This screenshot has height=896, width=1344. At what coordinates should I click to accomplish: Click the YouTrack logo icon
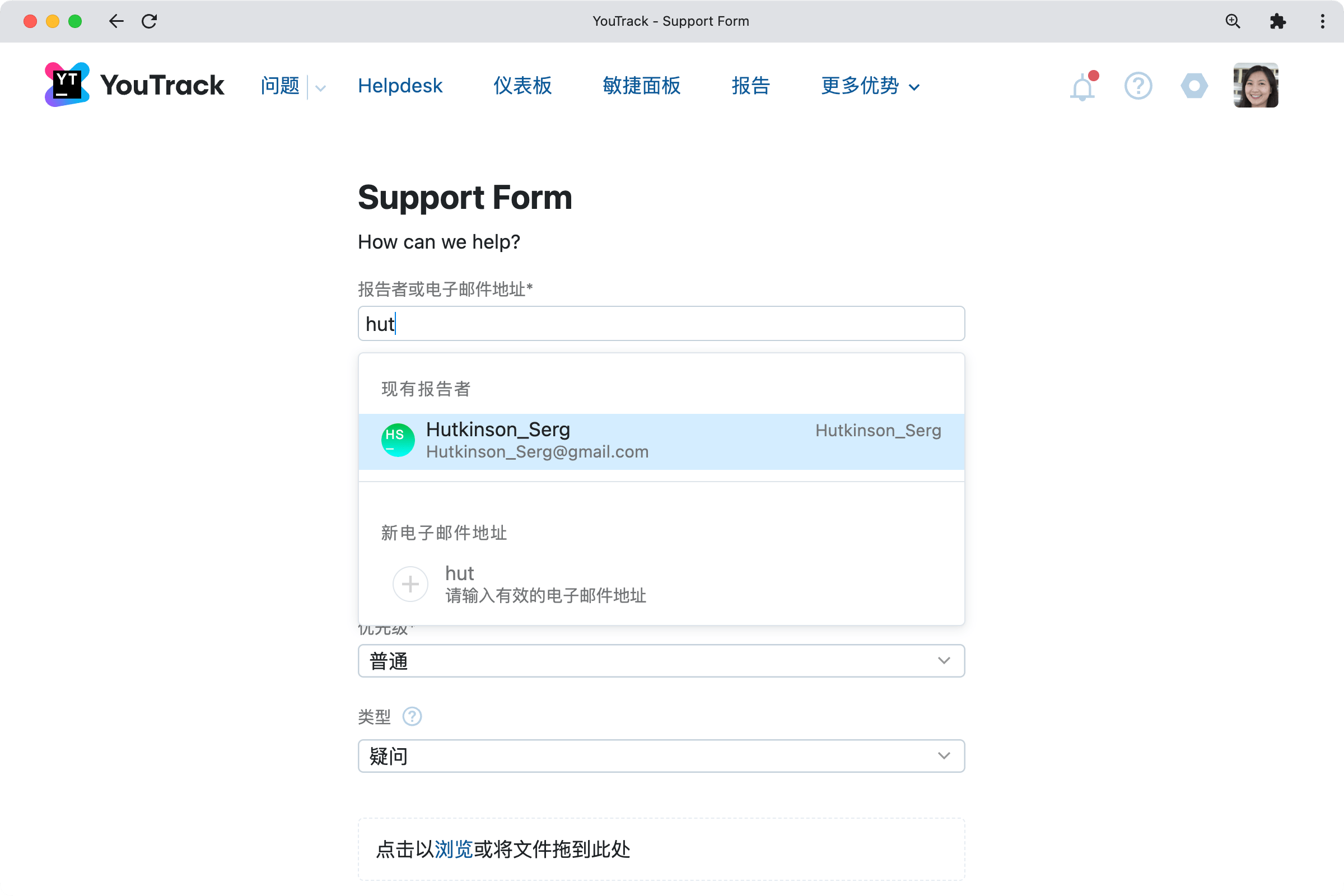coord(67,85)
